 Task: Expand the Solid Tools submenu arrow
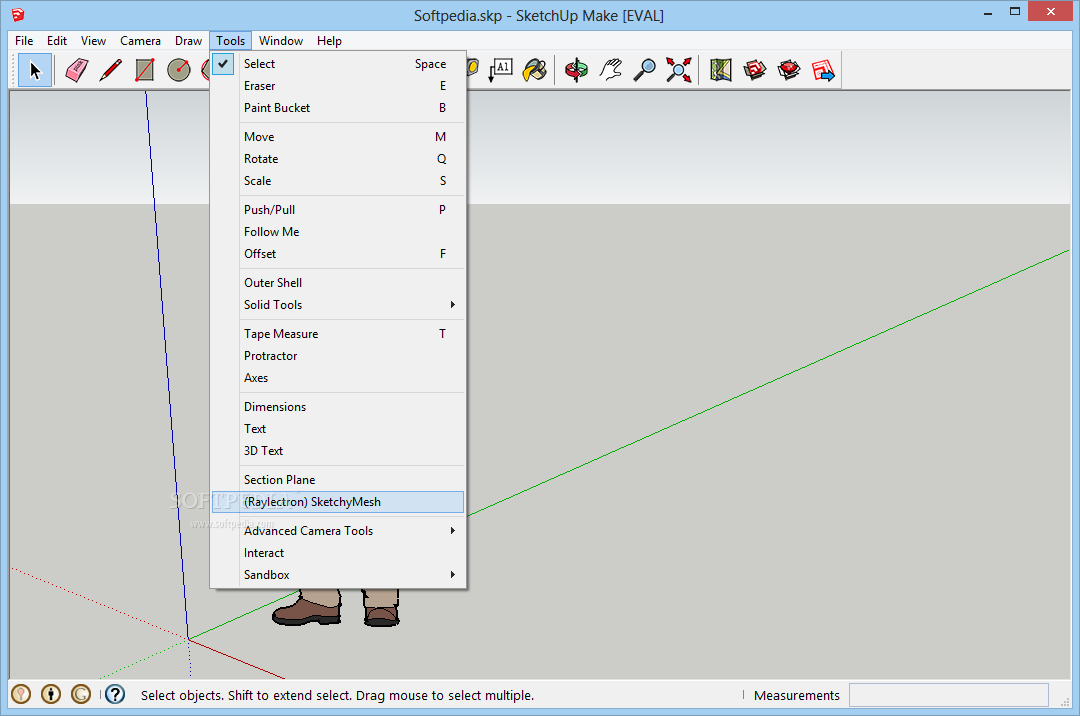coord(453,304)
